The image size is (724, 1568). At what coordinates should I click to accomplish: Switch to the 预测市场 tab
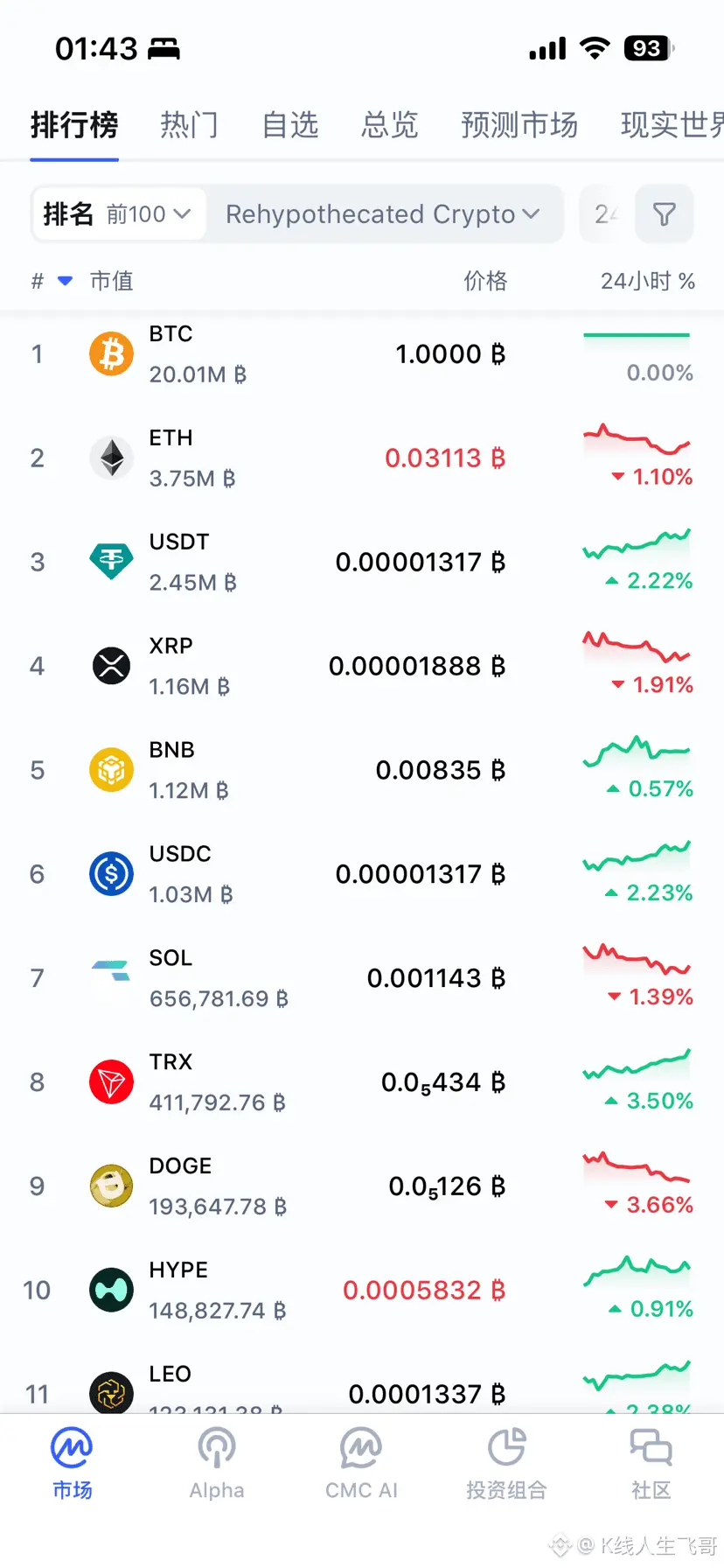[x=519, y=125]
